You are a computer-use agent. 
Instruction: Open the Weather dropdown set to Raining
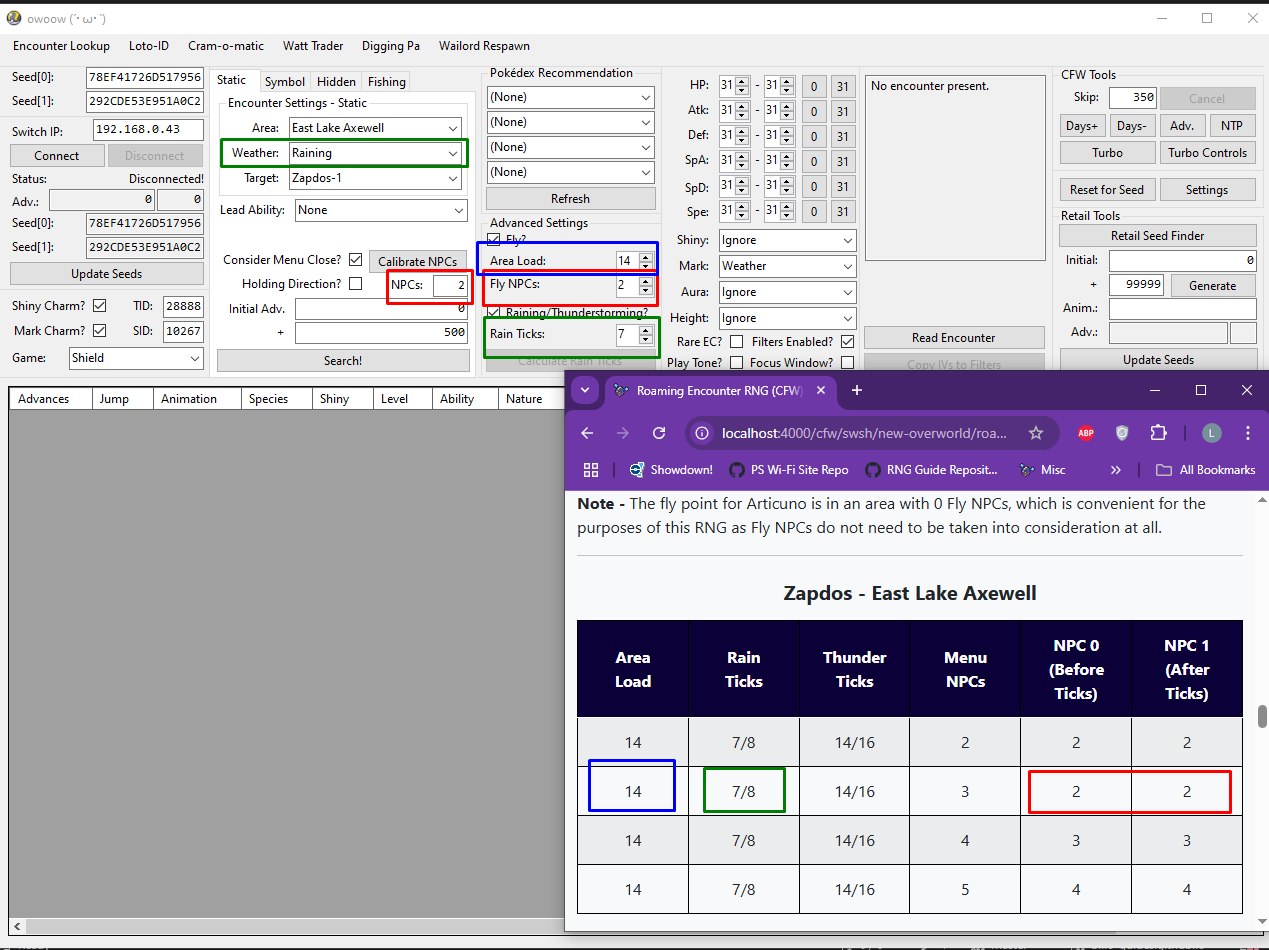pyautogui.click(x=375, y=153)
